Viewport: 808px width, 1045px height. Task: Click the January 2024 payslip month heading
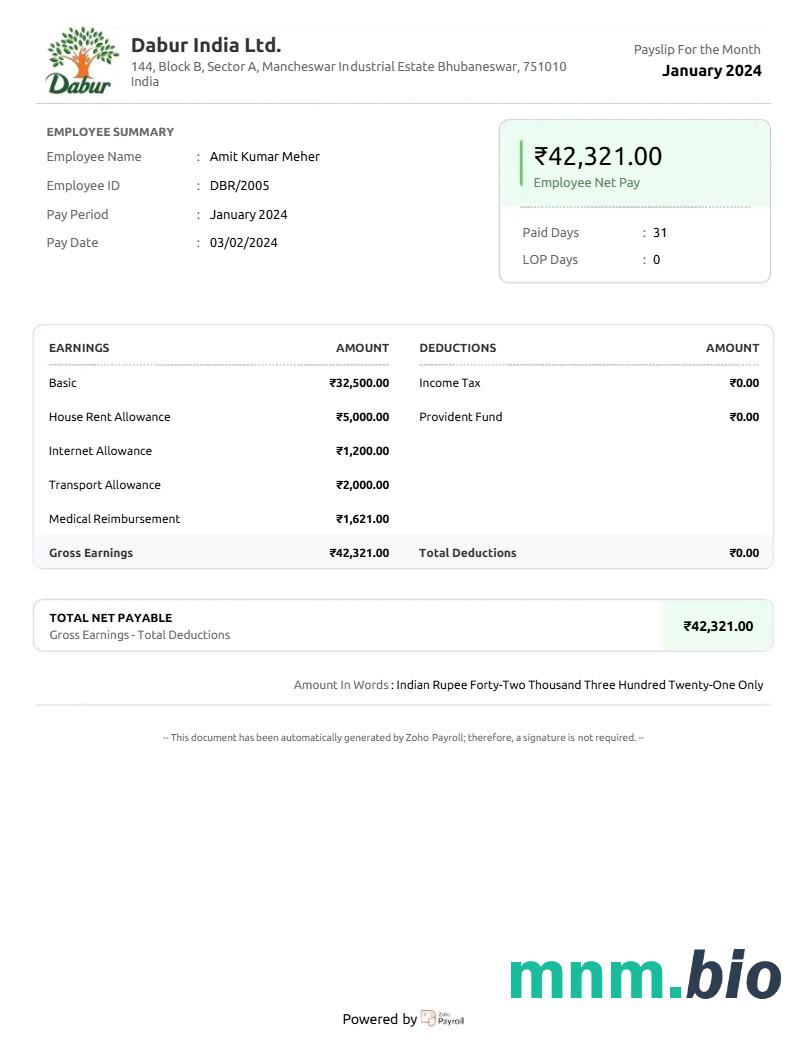711,71
